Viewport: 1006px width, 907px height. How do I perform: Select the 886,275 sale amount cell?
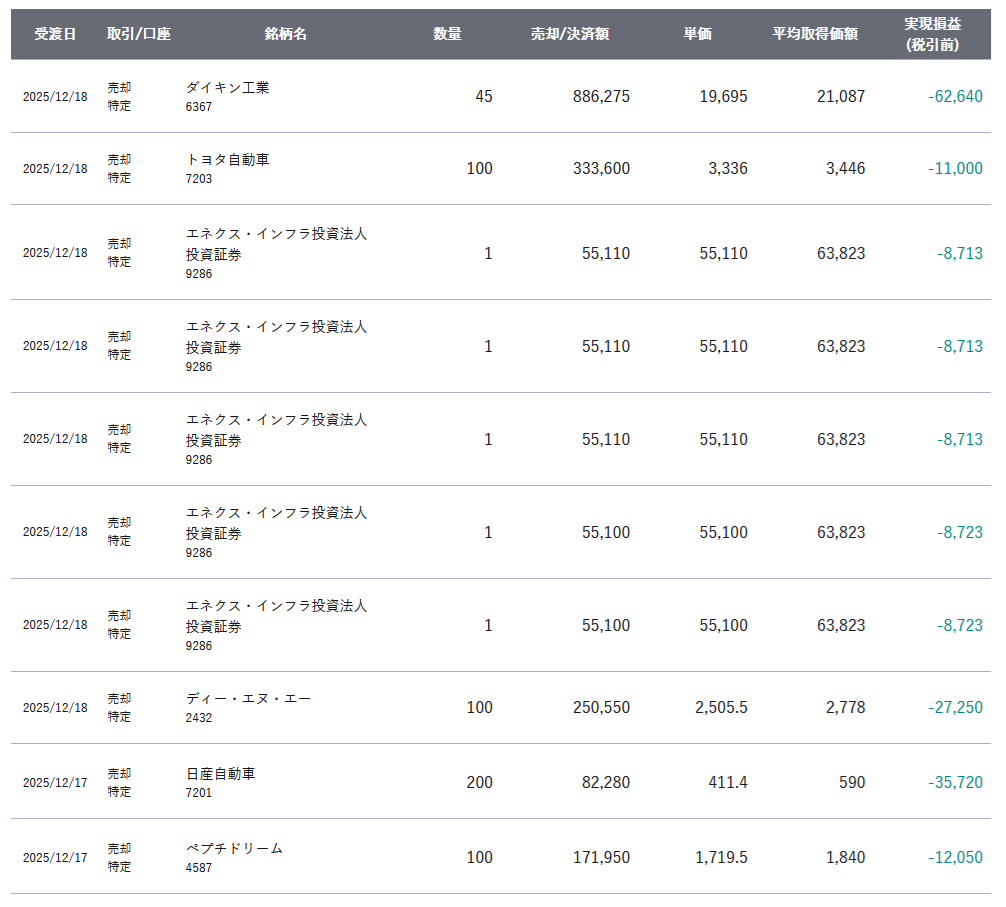601,97
